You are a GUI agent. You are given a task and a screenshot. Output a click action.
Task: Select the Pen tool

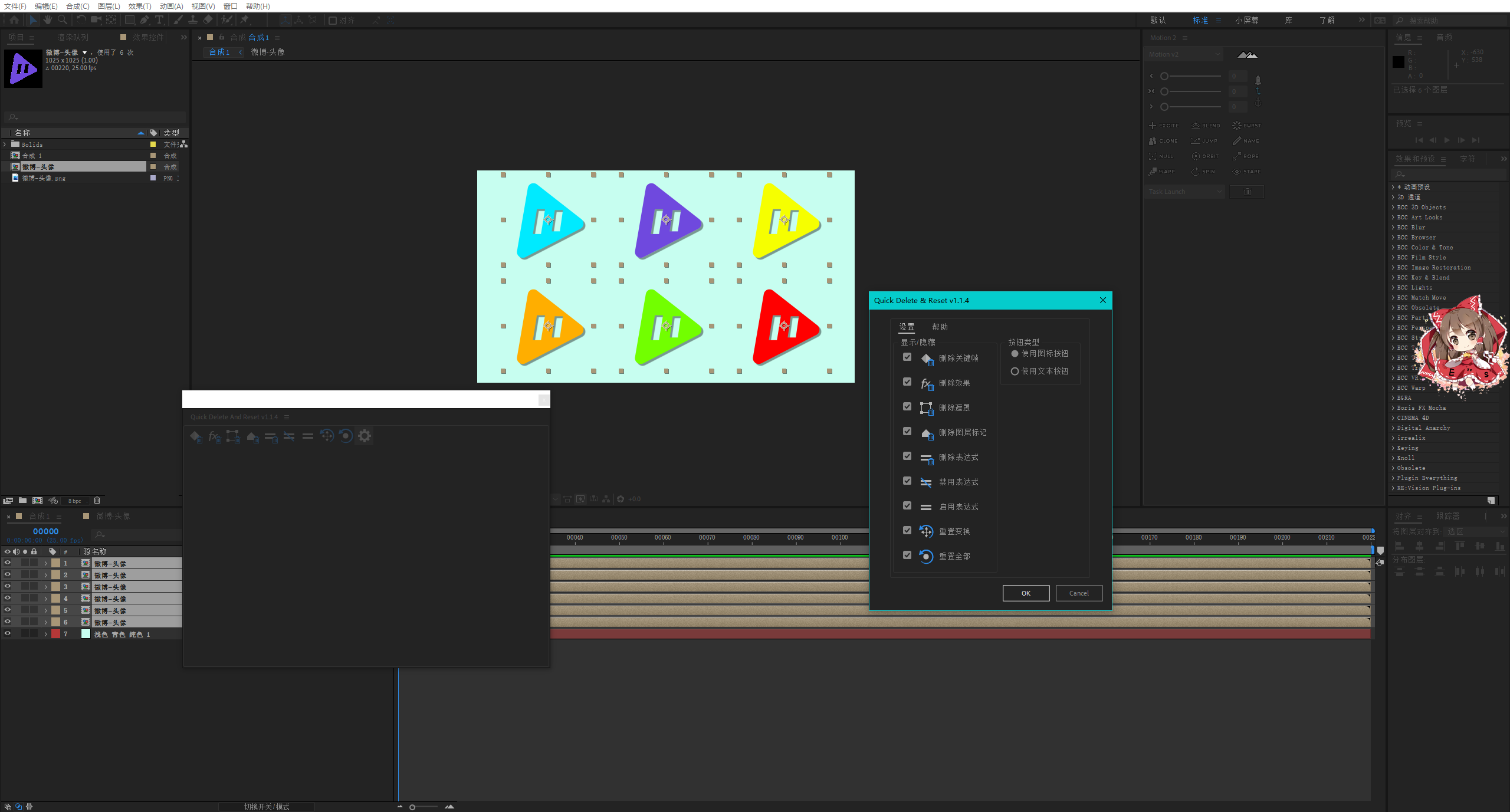(x=145, y=20)
